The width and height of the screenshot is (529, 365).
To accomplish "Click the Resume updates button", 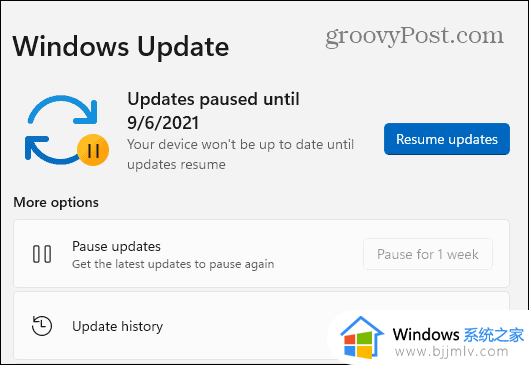I will [x=447, y=139].
